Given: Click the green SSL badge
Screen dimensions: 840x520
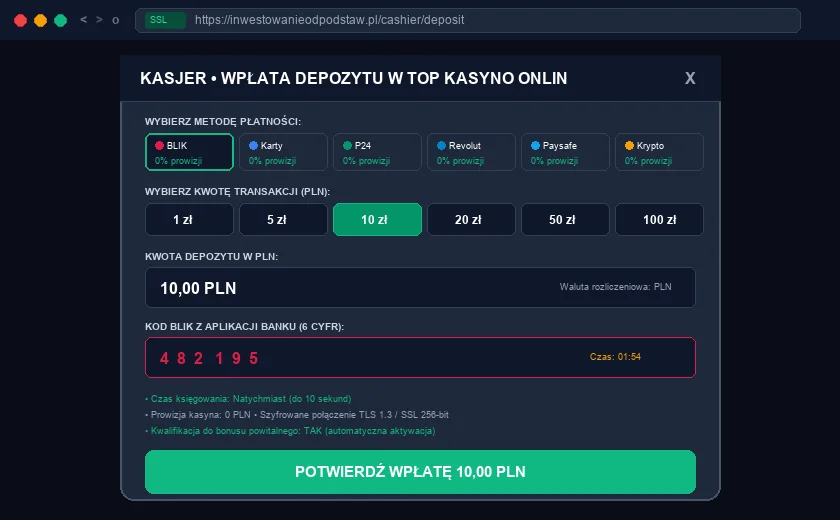Looking at the screenshot, I should click(165, 20).
